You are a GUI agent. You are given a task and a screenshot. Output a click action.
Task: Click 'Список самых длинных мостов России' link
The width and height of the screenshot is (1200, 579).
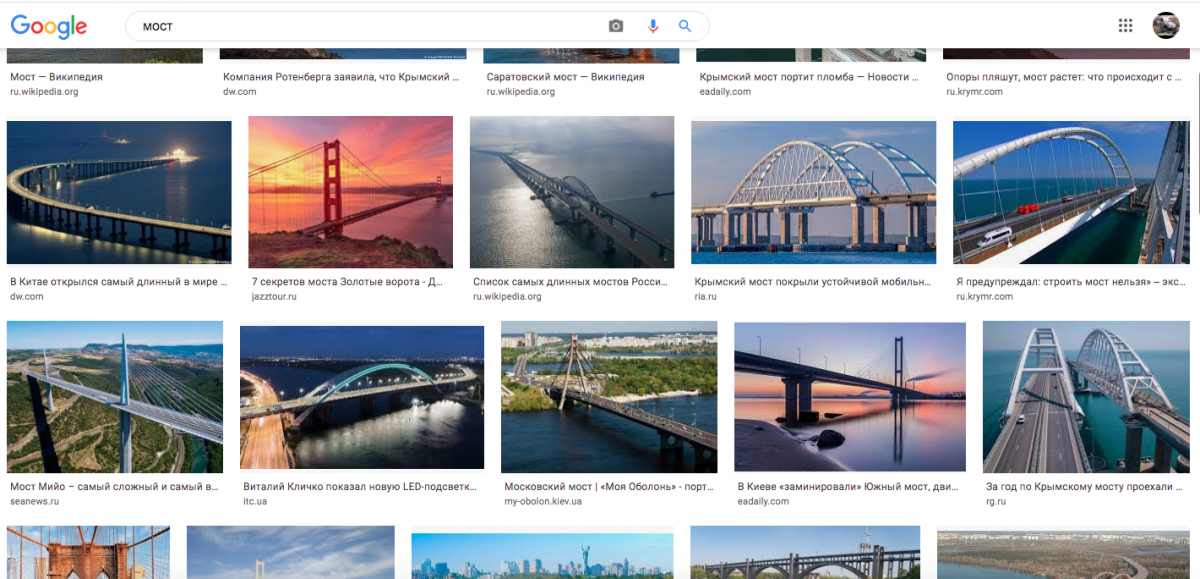click(568, 282)
